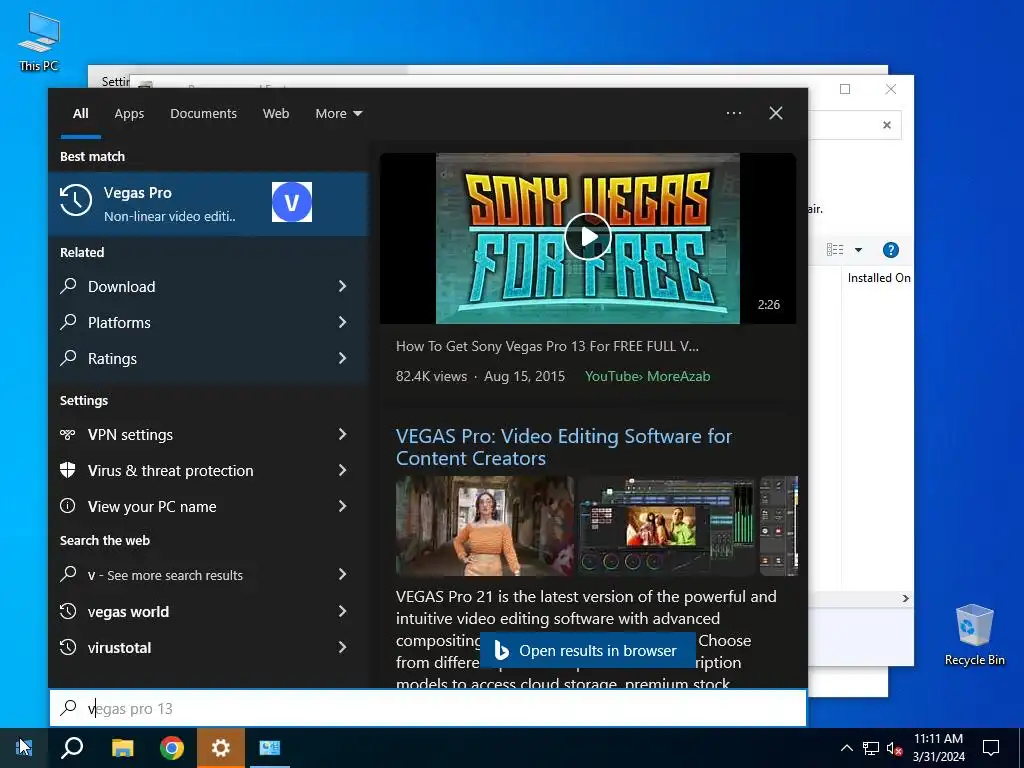Screen dimensions: 1024x768
Task: Click the VPN icon beside VPN settings
Action: [67, 434]
